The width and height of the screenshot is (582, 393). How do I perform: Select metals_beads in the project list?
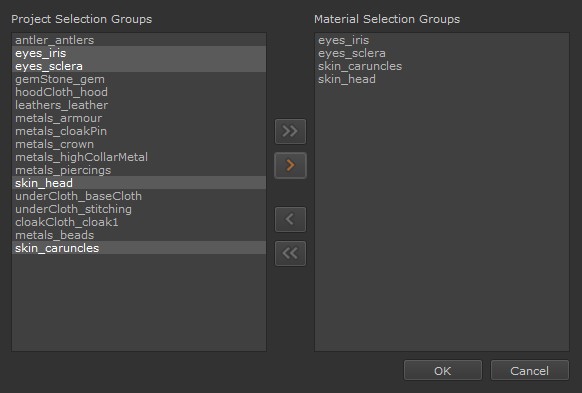(x=139, y=235)
